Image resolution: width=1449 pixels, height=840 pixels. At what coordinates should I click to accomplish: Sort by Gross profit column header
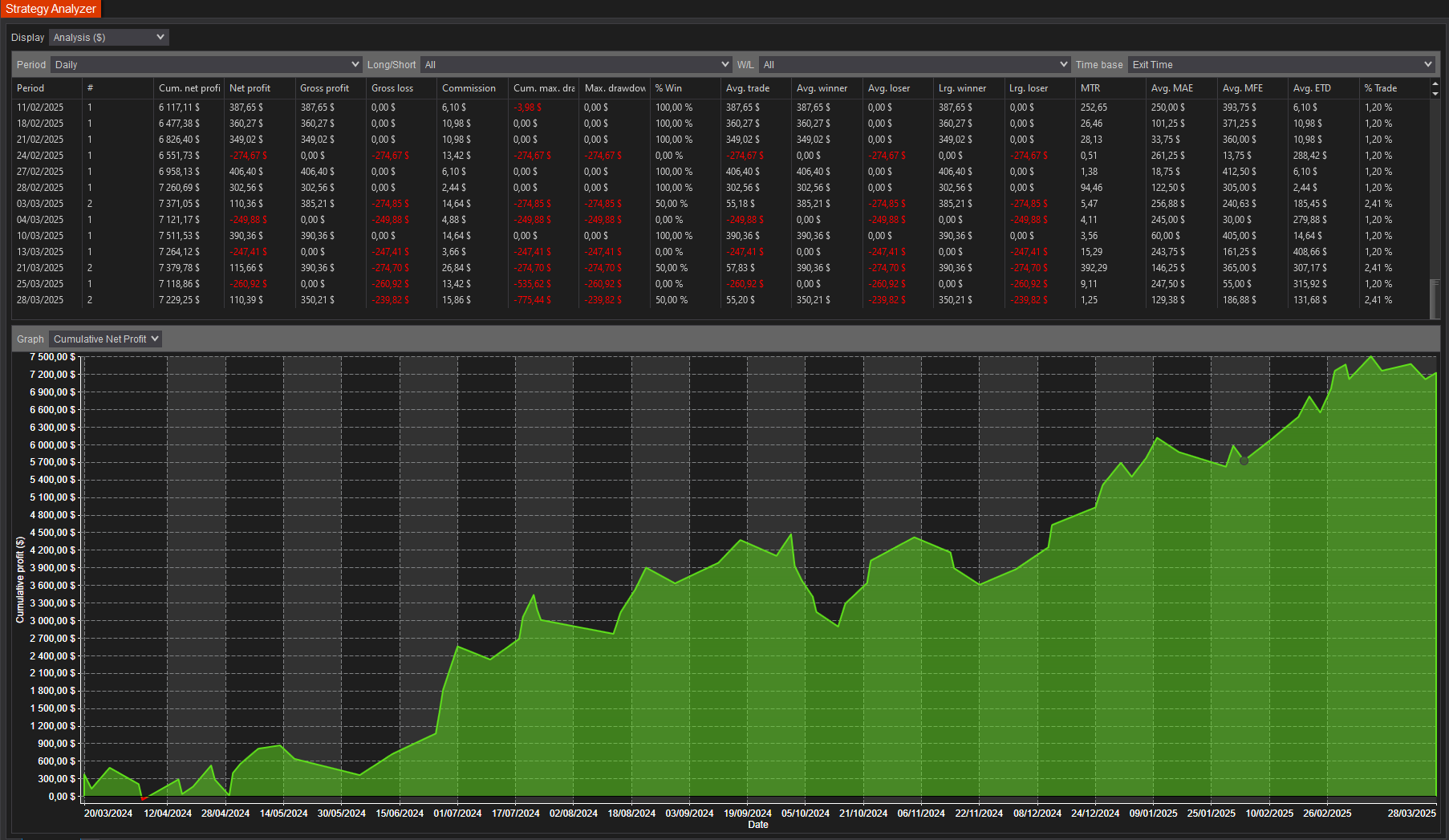[x=331, y=88]
